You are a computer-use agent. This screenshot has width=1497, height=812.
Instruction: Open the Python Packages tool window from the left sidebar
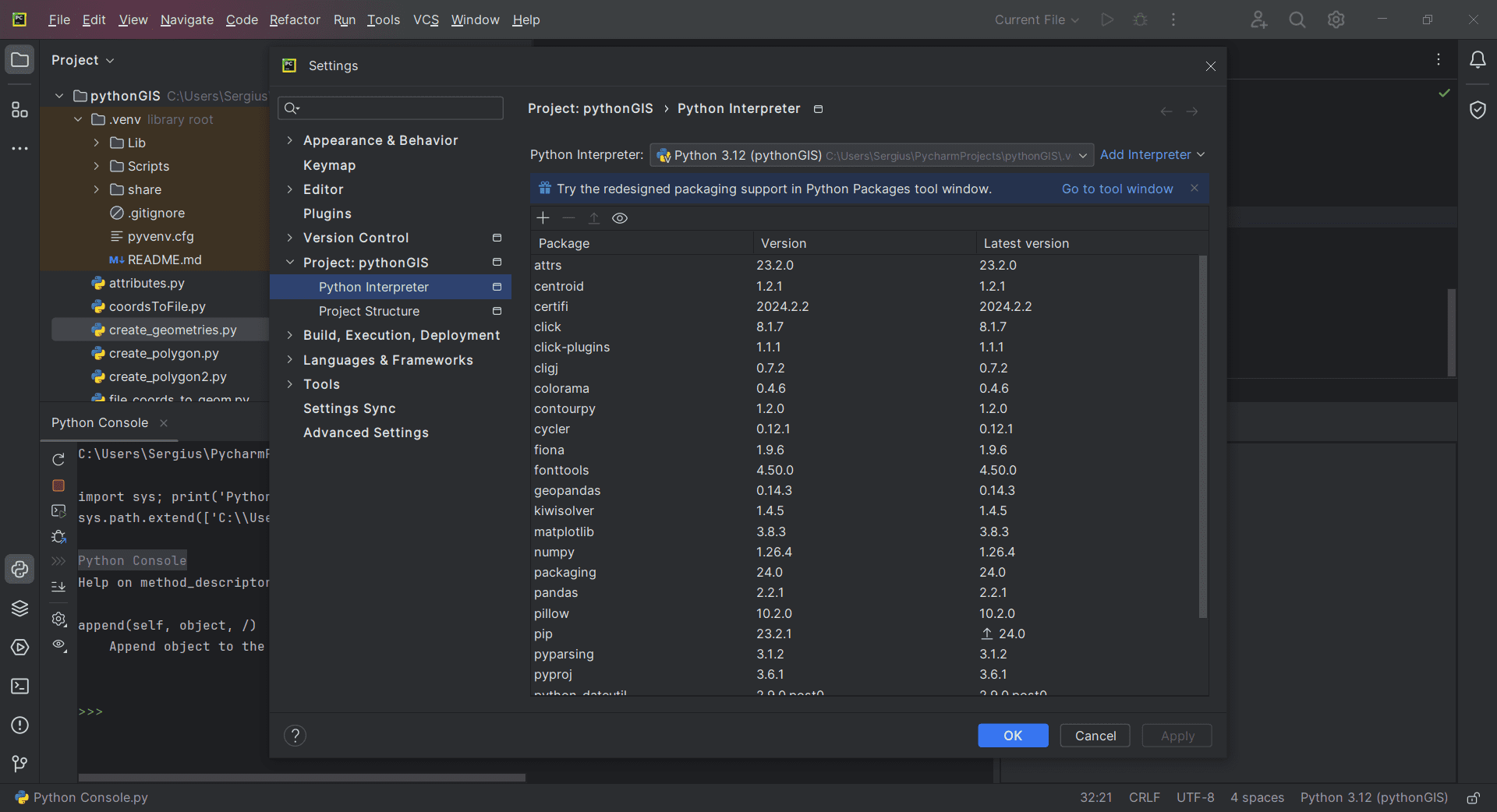[19, 609]
